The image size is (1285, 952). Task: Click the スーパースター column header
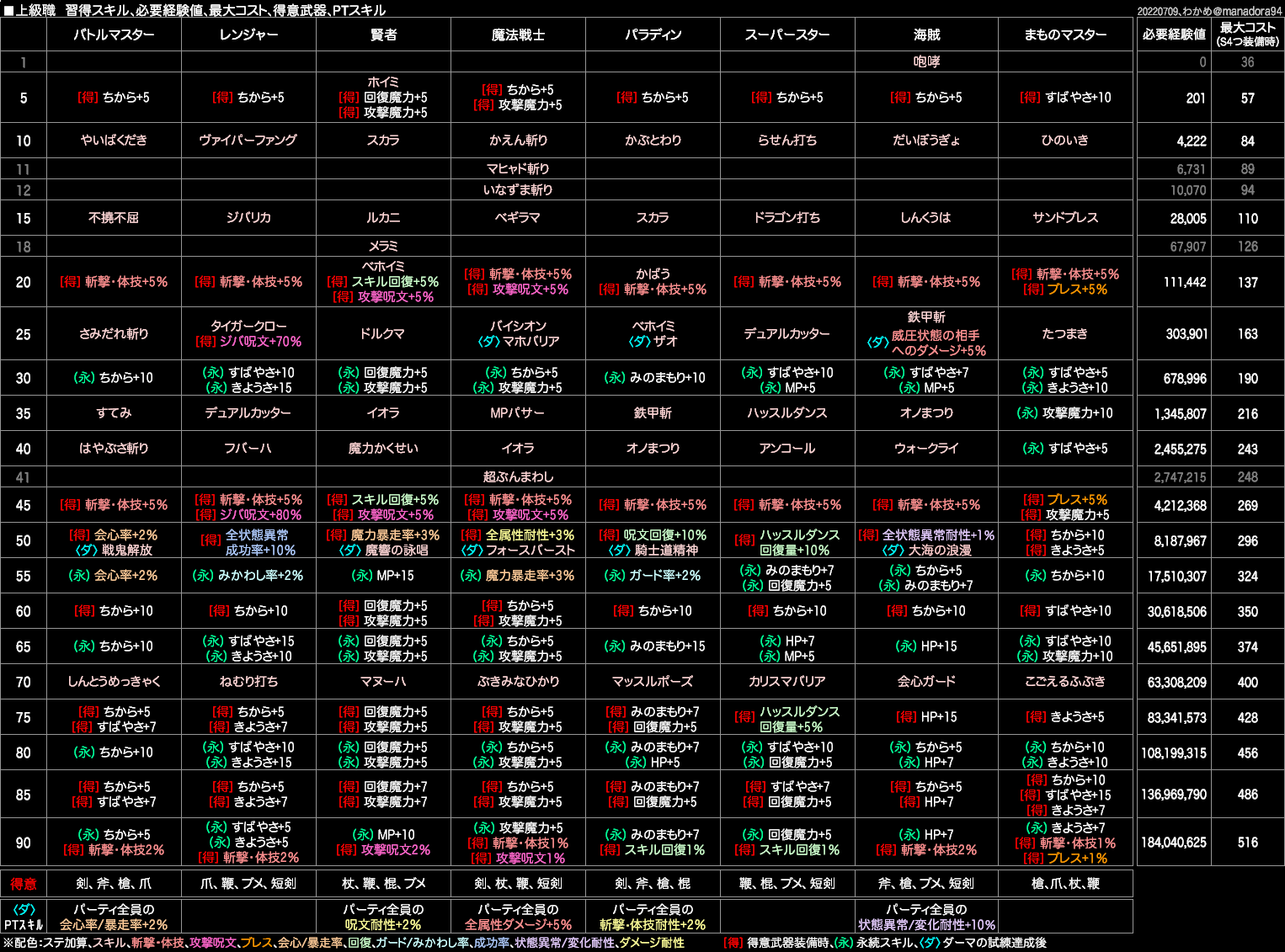click(x=787, y=35)
